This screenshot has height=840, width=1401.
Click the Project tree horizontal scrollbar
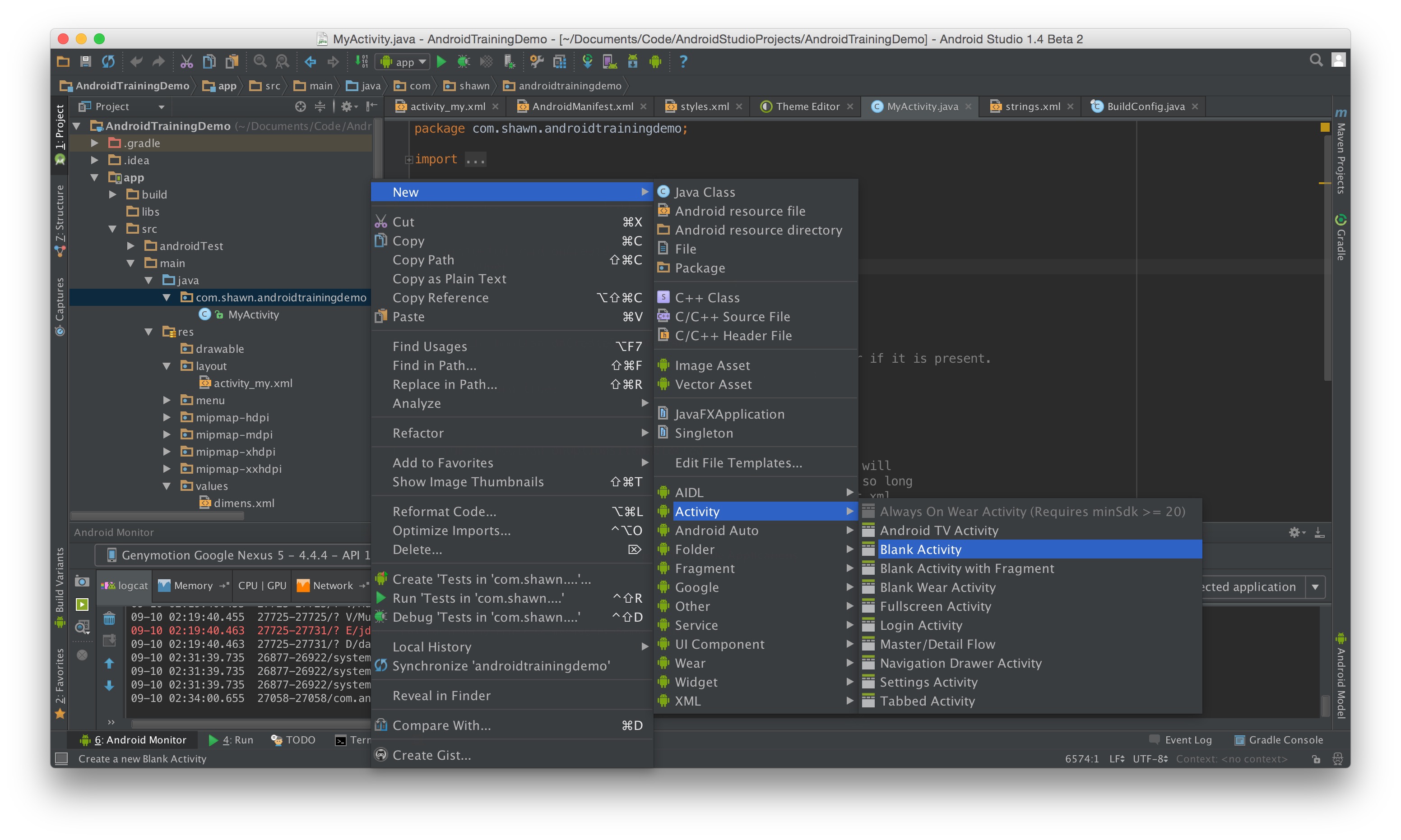tap(158, 516)
